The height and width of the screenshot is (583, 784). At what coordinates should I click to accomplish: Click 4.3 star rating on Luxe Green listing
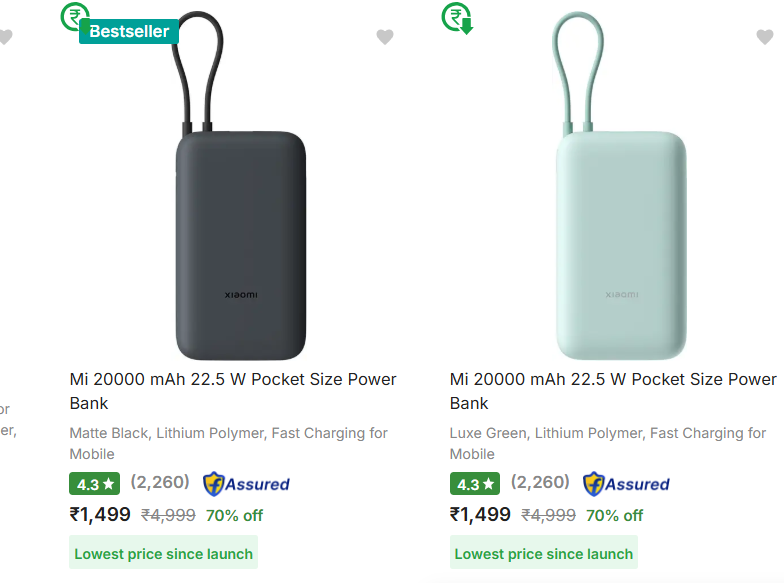(475, 484)
